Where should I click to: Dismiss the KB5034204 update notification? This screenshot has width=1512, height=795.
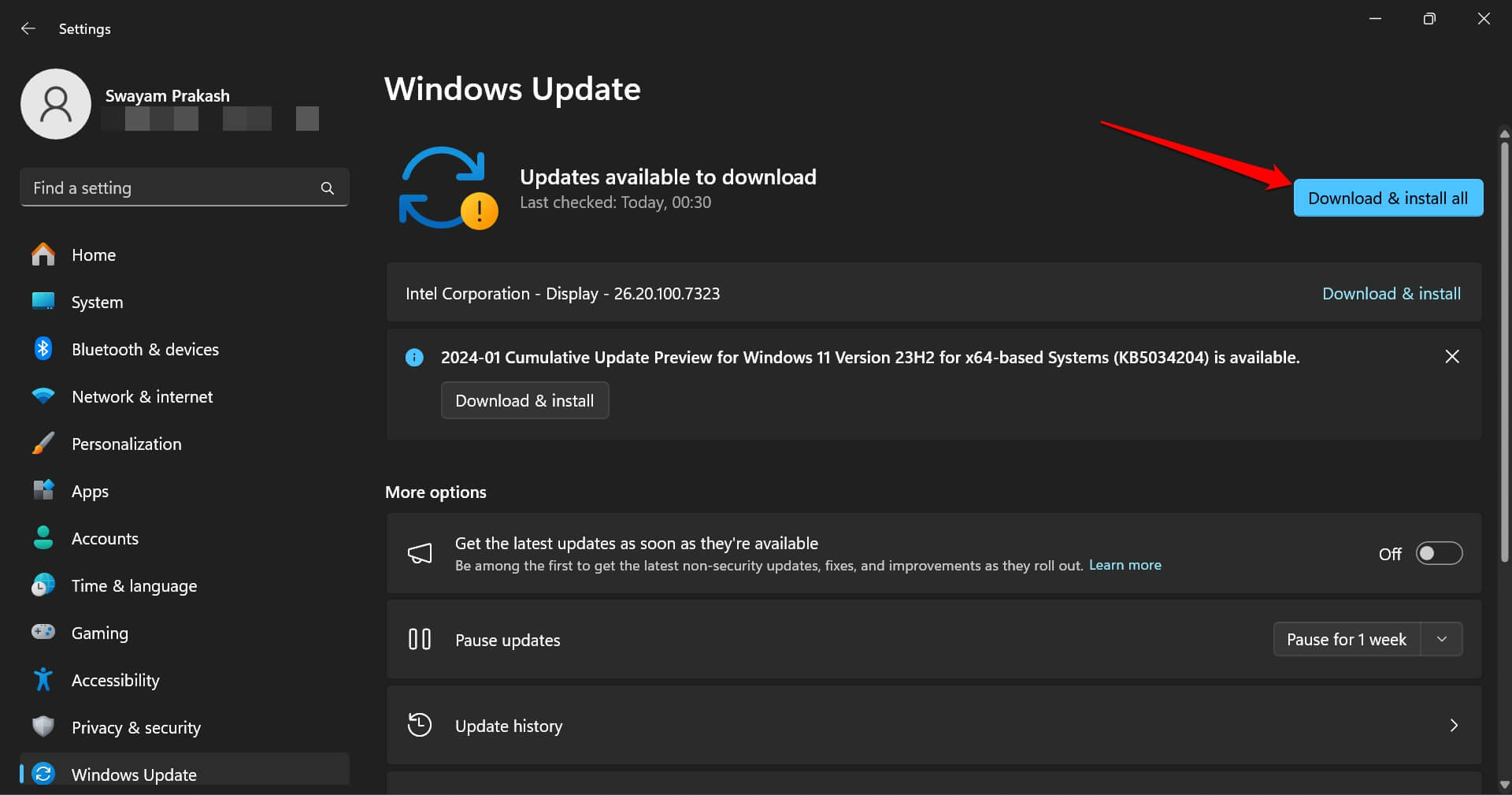click(1453, 356)
